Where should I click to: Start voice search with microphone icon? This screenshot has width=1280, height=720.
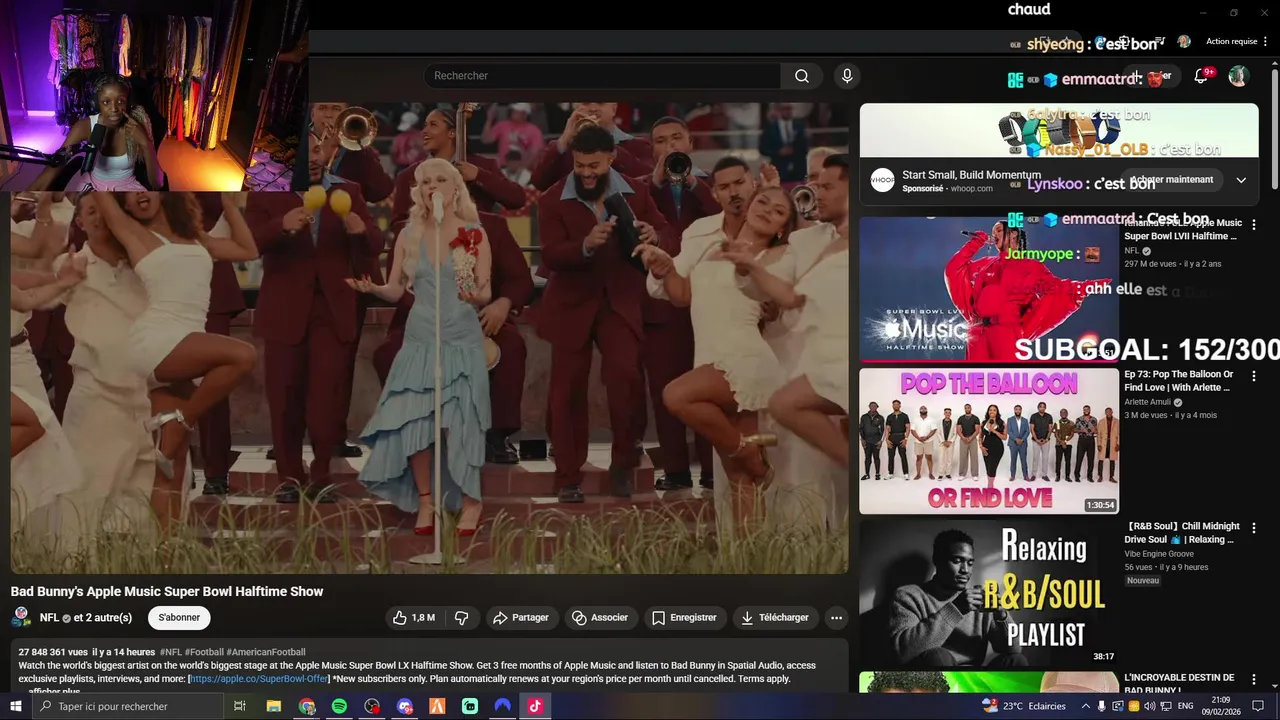pyautogui.click(x=847, y=76)
